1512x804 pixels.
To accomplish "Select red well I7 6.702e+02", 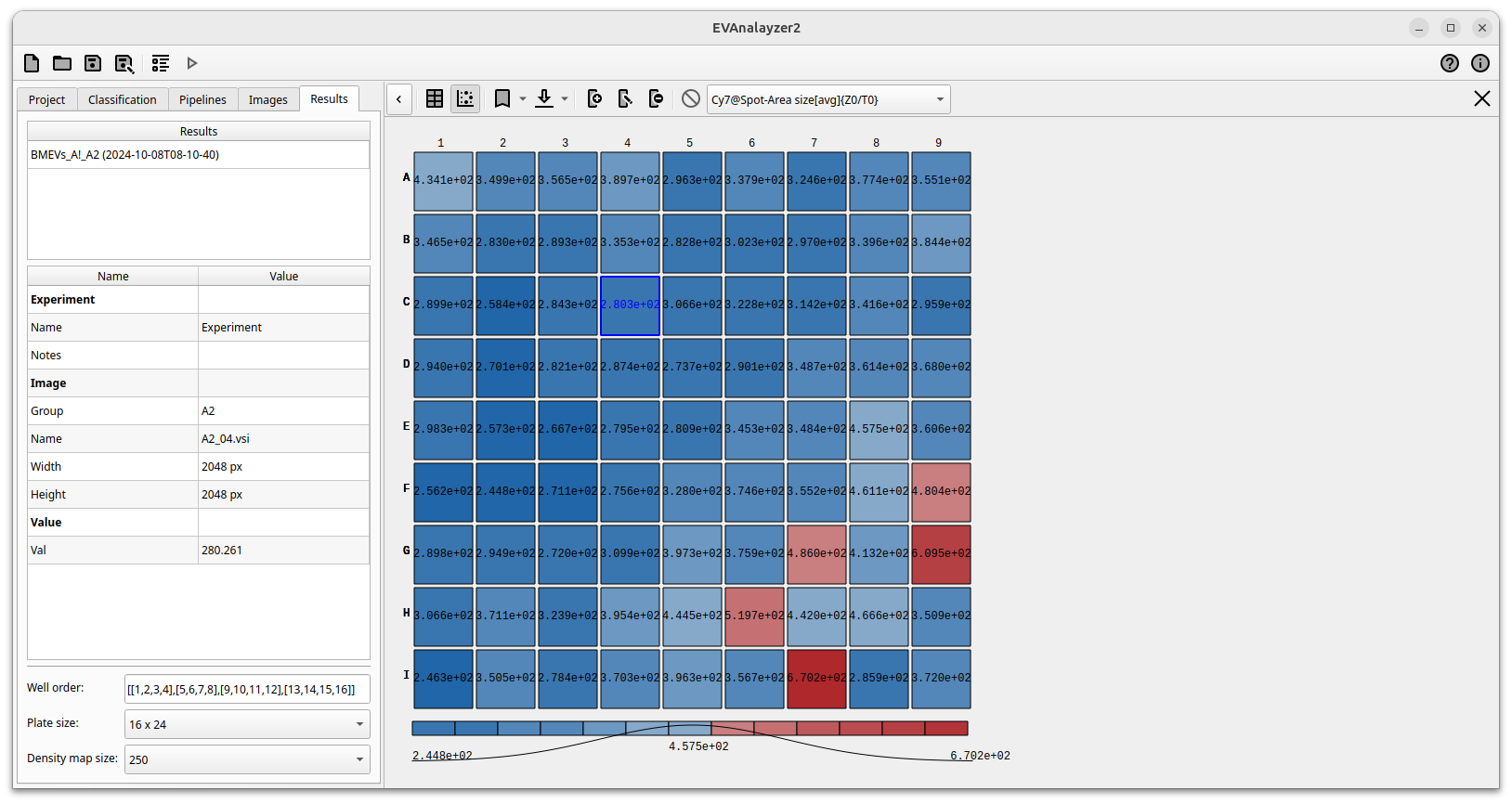I will click(x=816, y=679).
